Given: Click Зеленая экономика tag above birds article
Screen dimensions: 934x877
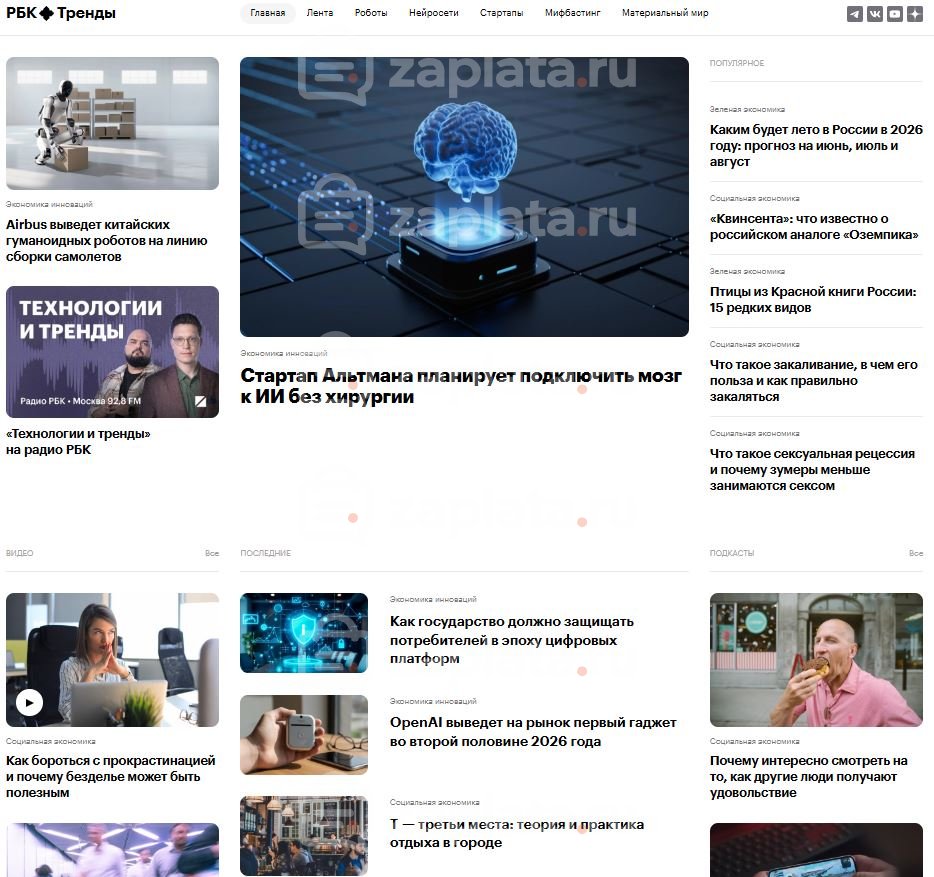Looking at the screenshot, I should pos(747,272).
